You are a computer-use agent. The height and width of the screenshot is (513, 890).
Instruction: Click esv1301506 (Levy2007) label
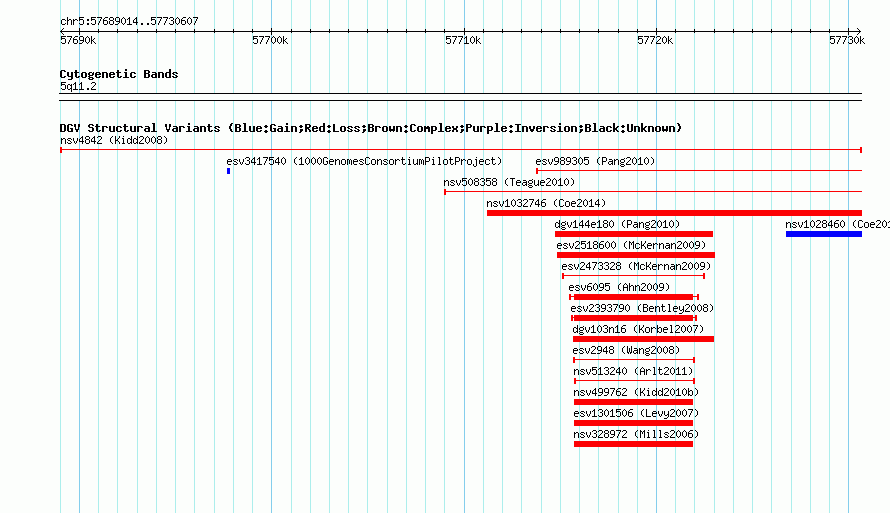pos(636,413)
